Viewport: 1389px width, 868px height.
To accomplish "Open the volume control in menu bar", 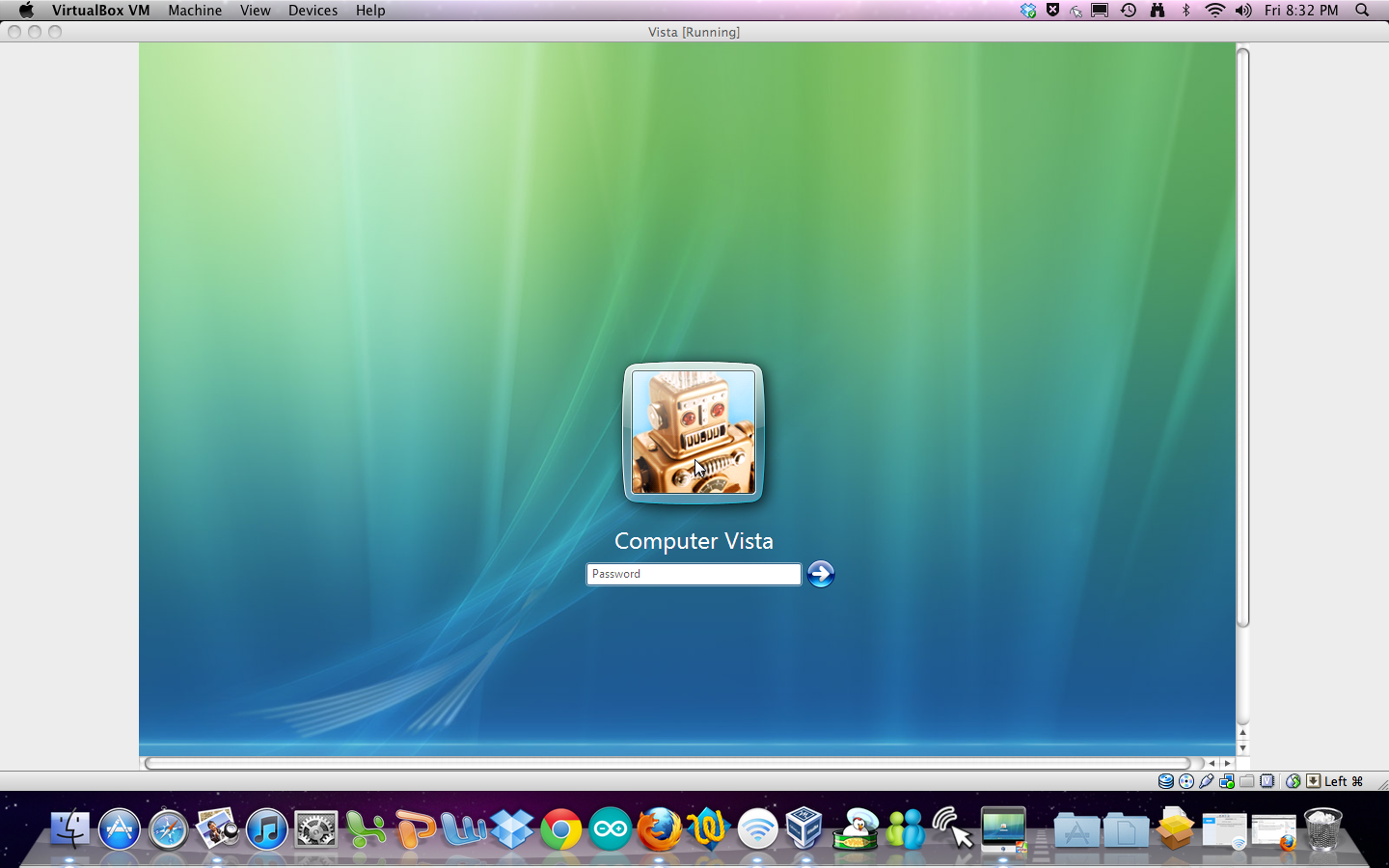I will [1243, 11].
